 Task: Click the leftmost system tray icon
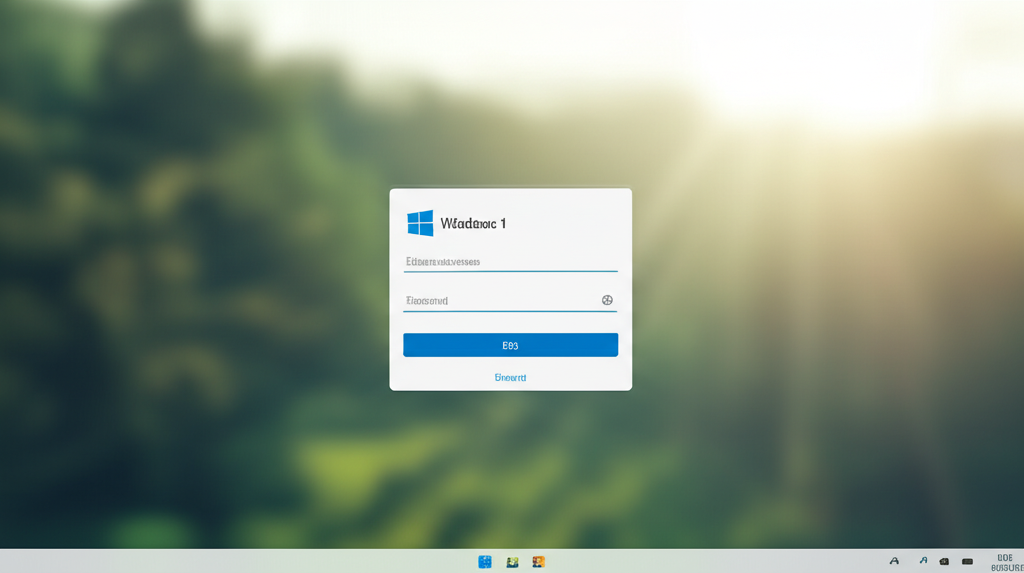pyautogui.click(x=894, y=562)
